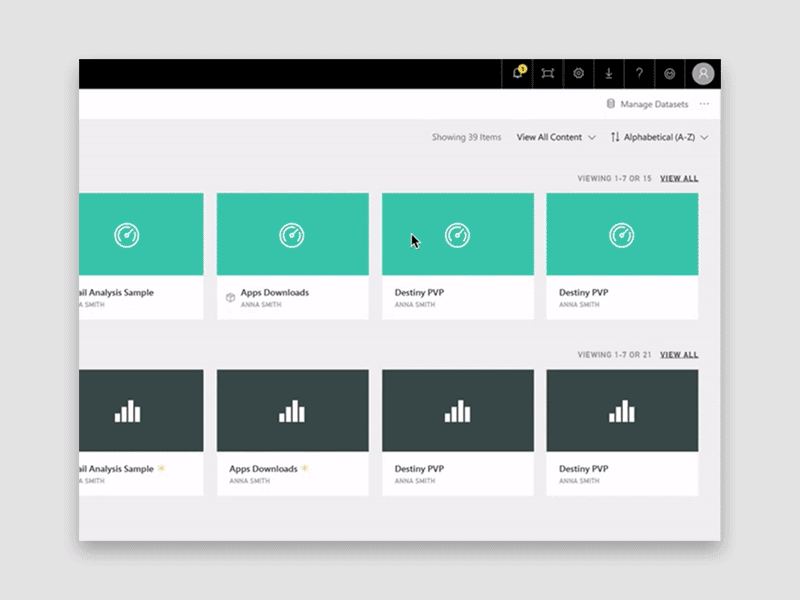The image size is (800, 600).
Task: Open the ellipsis menu beside Manage Datasets
Action: coord(704,104)
